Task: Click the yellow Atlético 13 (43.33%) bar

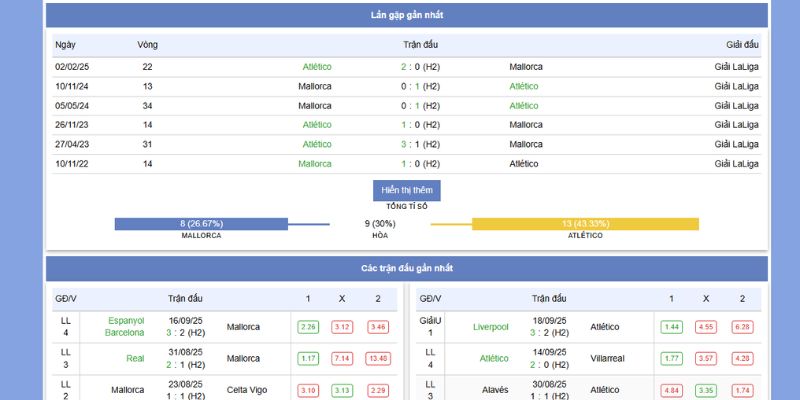Action: point(585,224)
